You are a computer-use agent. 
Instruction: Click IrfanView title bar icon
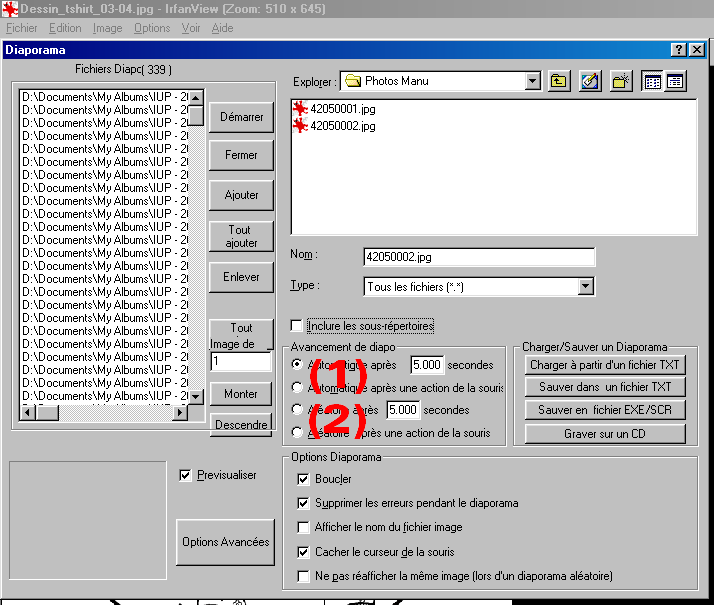click(x=10, y=9)
